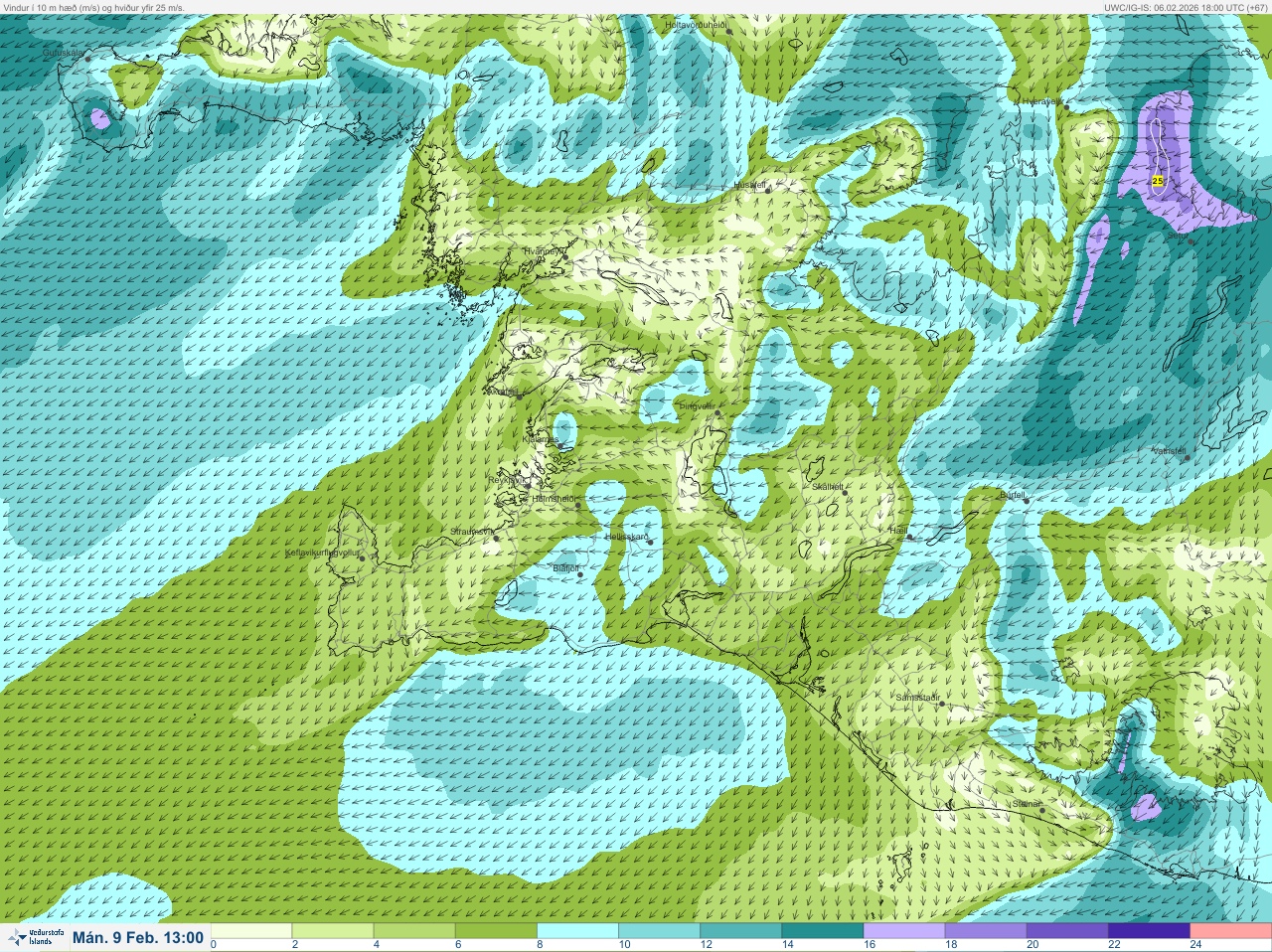Click the Keflavíkurflugvöllur station label
This screenshot has height=952, width=1272.
(322, 553)
